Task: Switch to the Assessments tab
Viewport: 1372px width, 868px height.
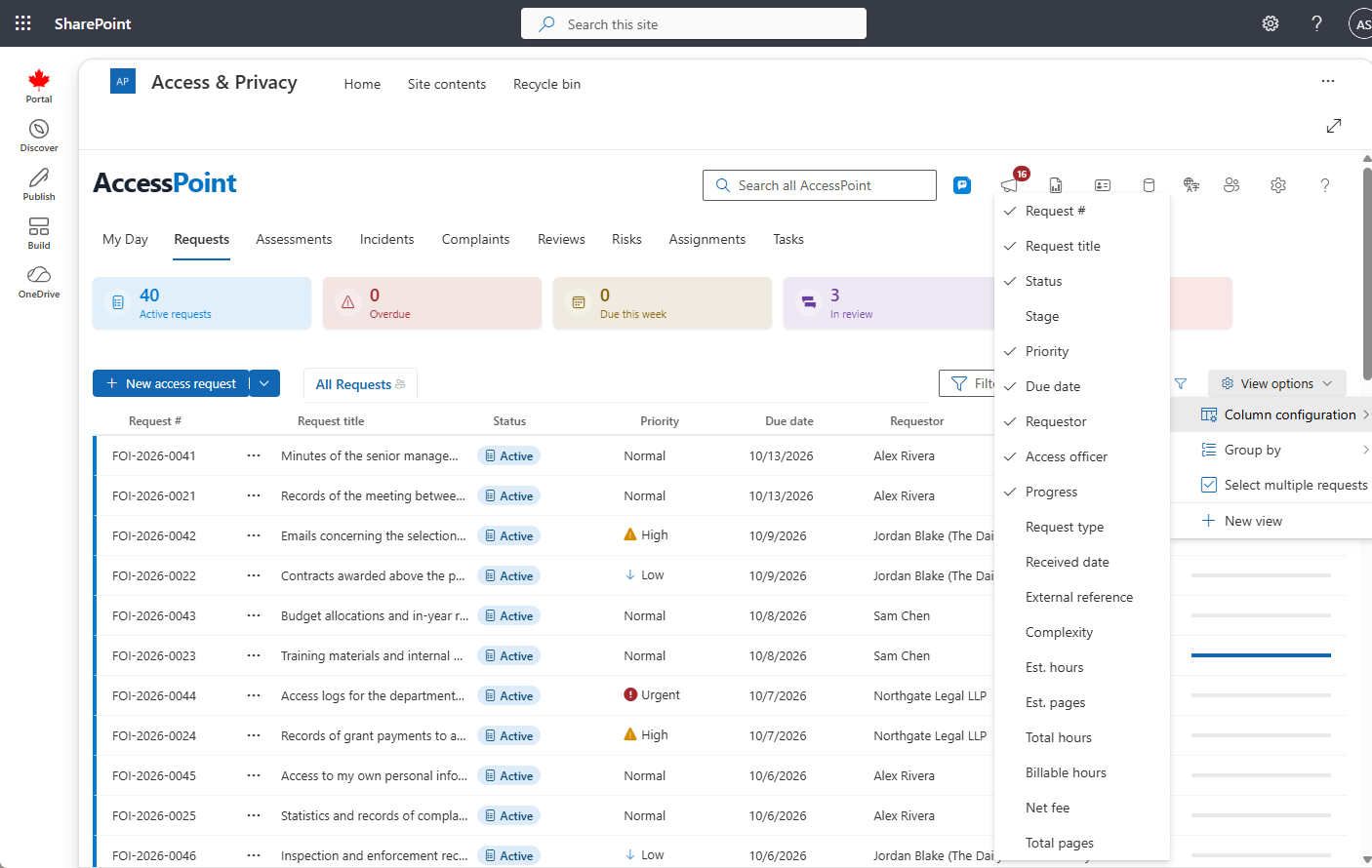Action: click(x=294, y=239)
